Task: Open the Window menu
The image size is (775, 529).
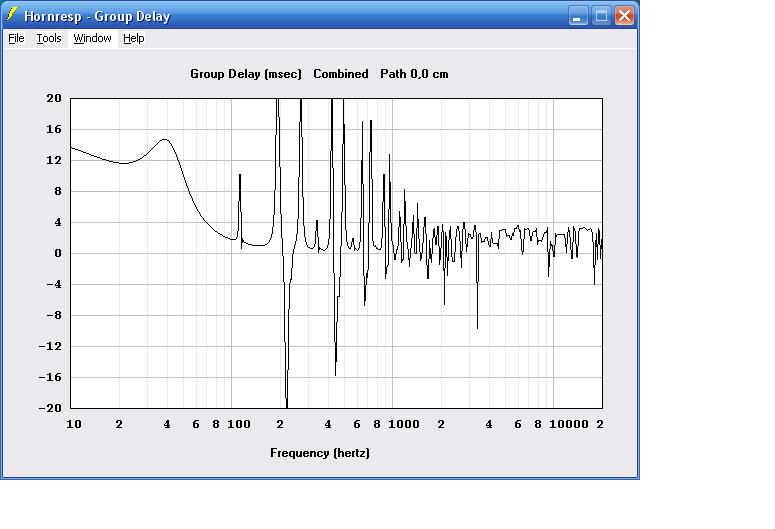Action: click(92, 39)
